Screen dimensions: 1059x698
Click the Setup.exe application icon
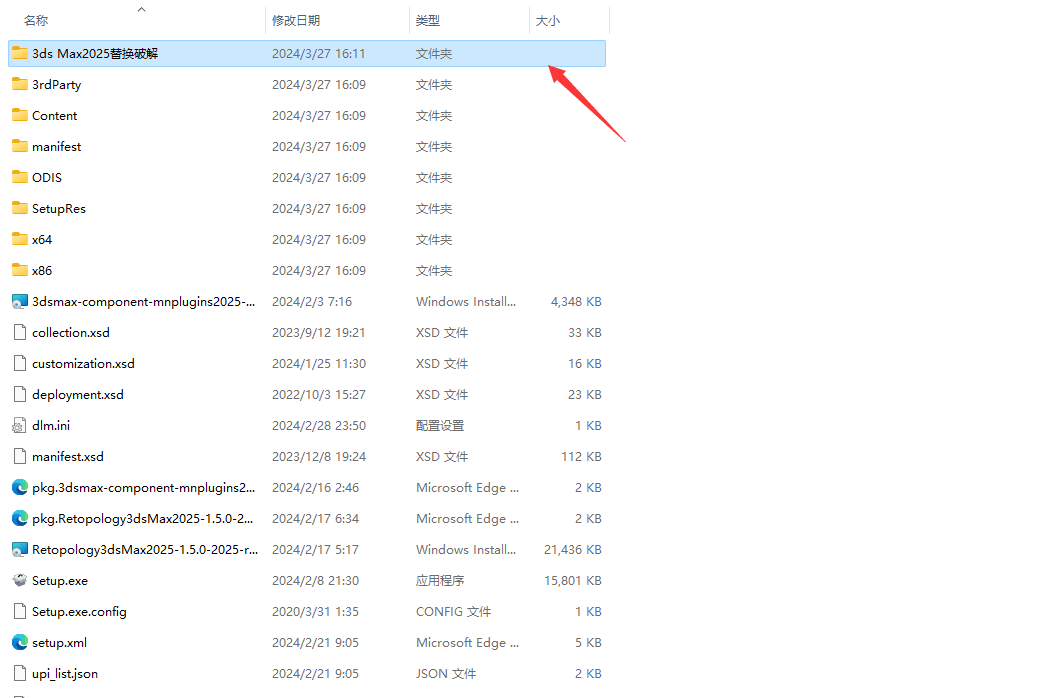[x=20, y=580]
